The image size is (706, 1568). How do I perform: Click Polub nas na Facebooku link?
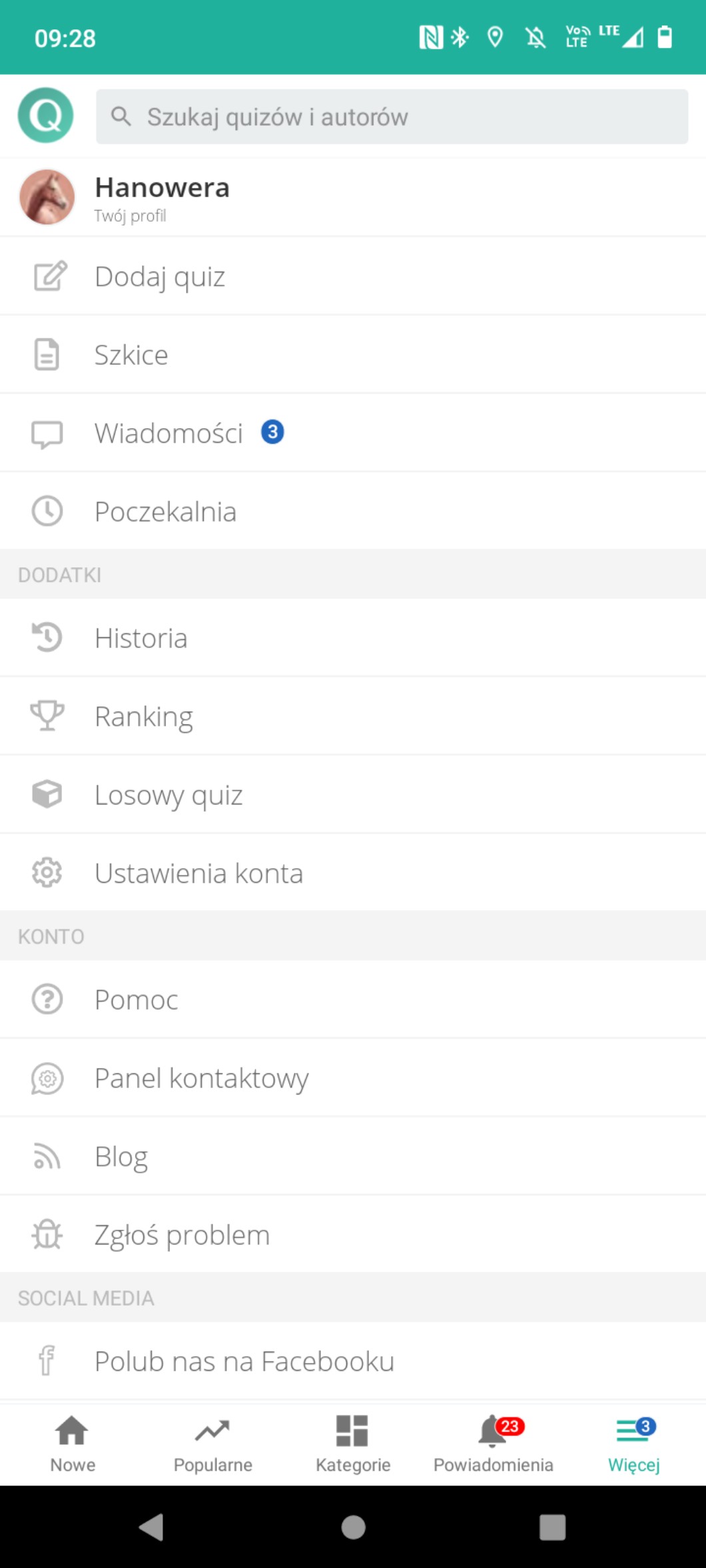(x=244, y=1361)
